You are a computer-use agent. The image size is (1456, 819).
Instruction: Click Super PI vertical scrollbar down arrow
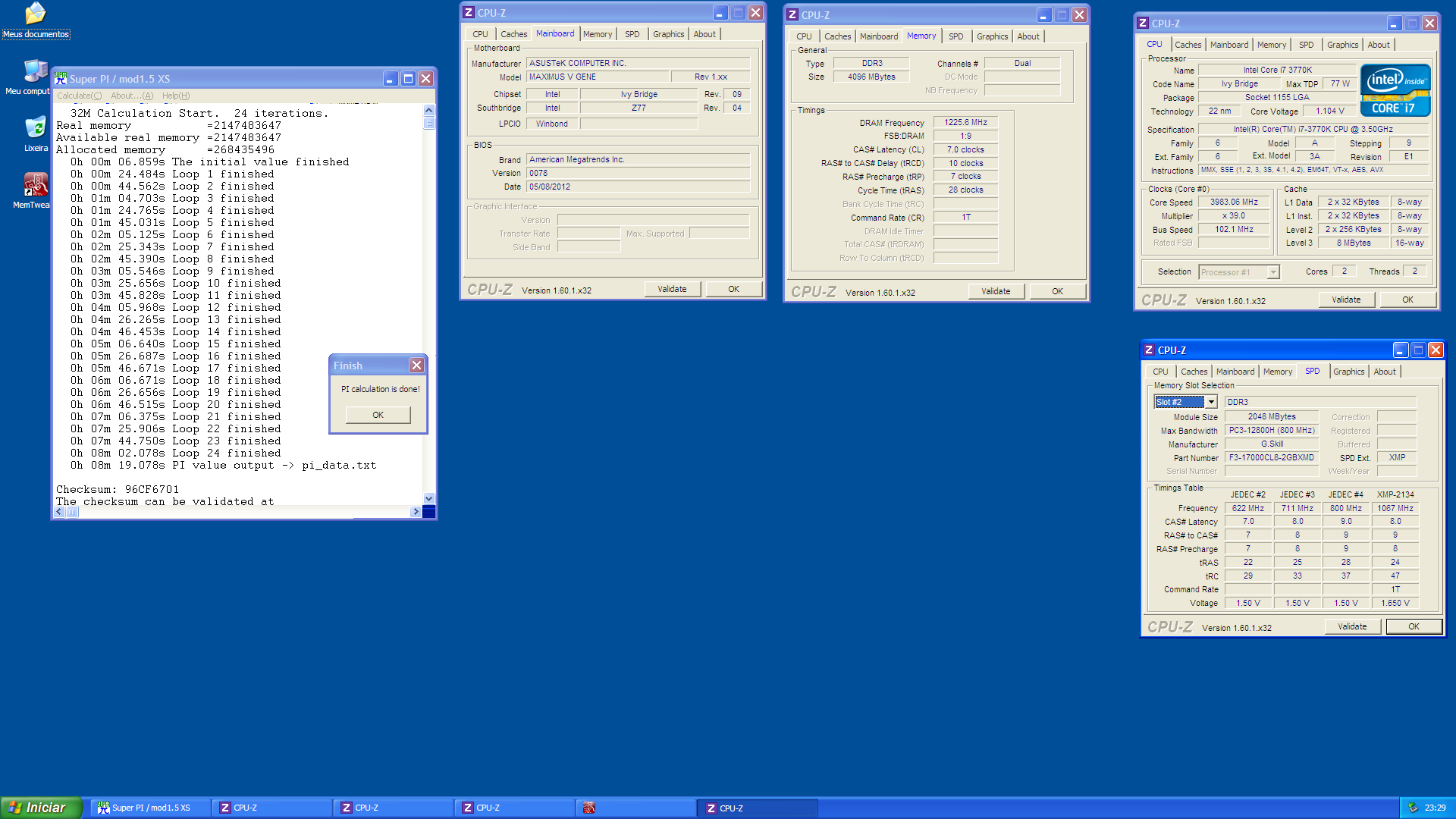pyautogui.click(x=429, y=498)
